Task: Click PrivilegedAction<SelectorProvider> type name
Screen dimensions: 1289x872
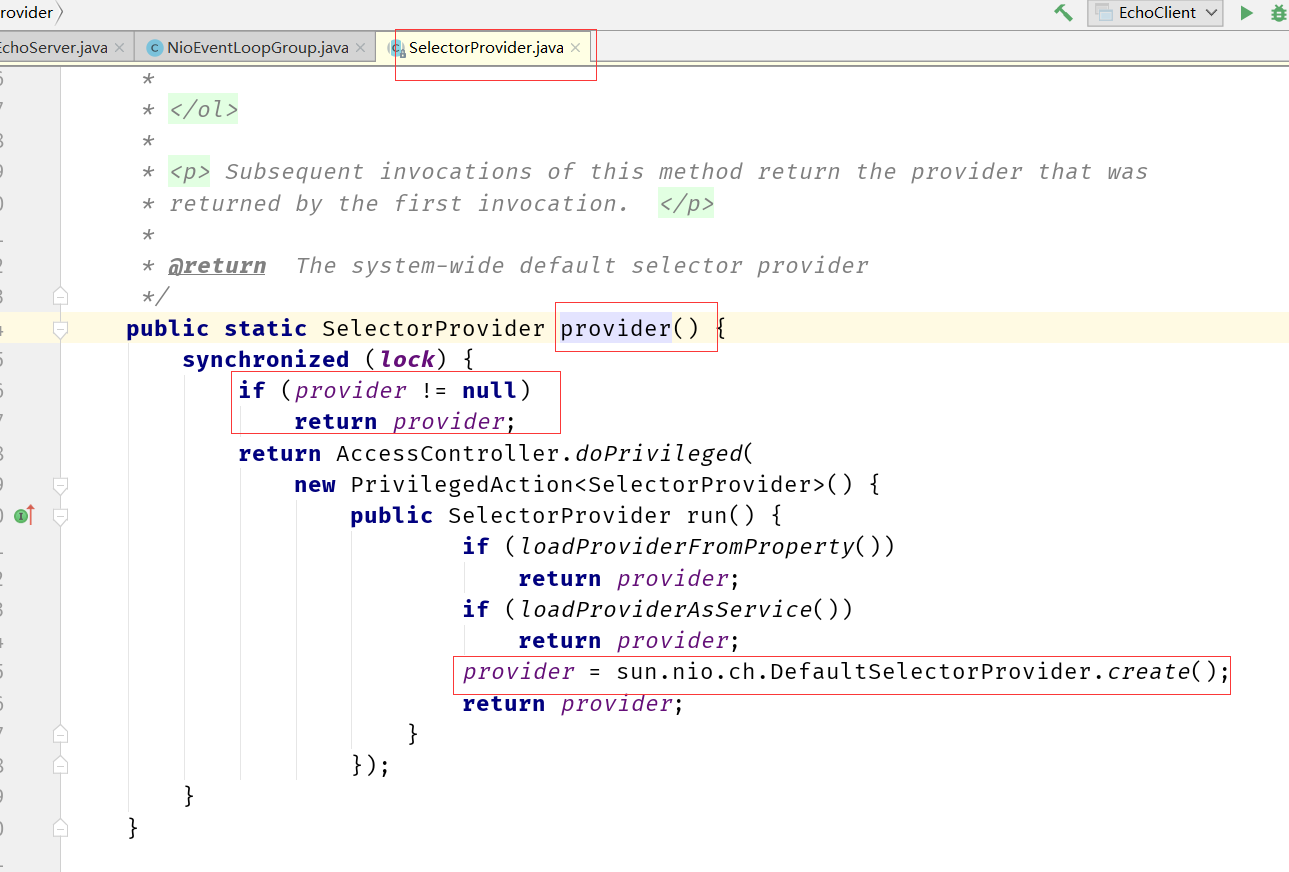Action: pos(588,485)
